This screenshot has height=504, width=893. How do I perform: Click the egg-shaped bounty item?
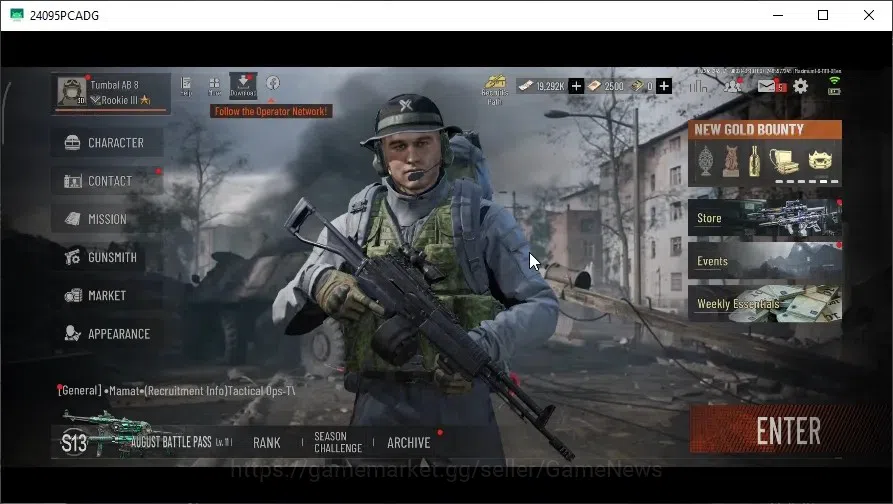[706, 161]
